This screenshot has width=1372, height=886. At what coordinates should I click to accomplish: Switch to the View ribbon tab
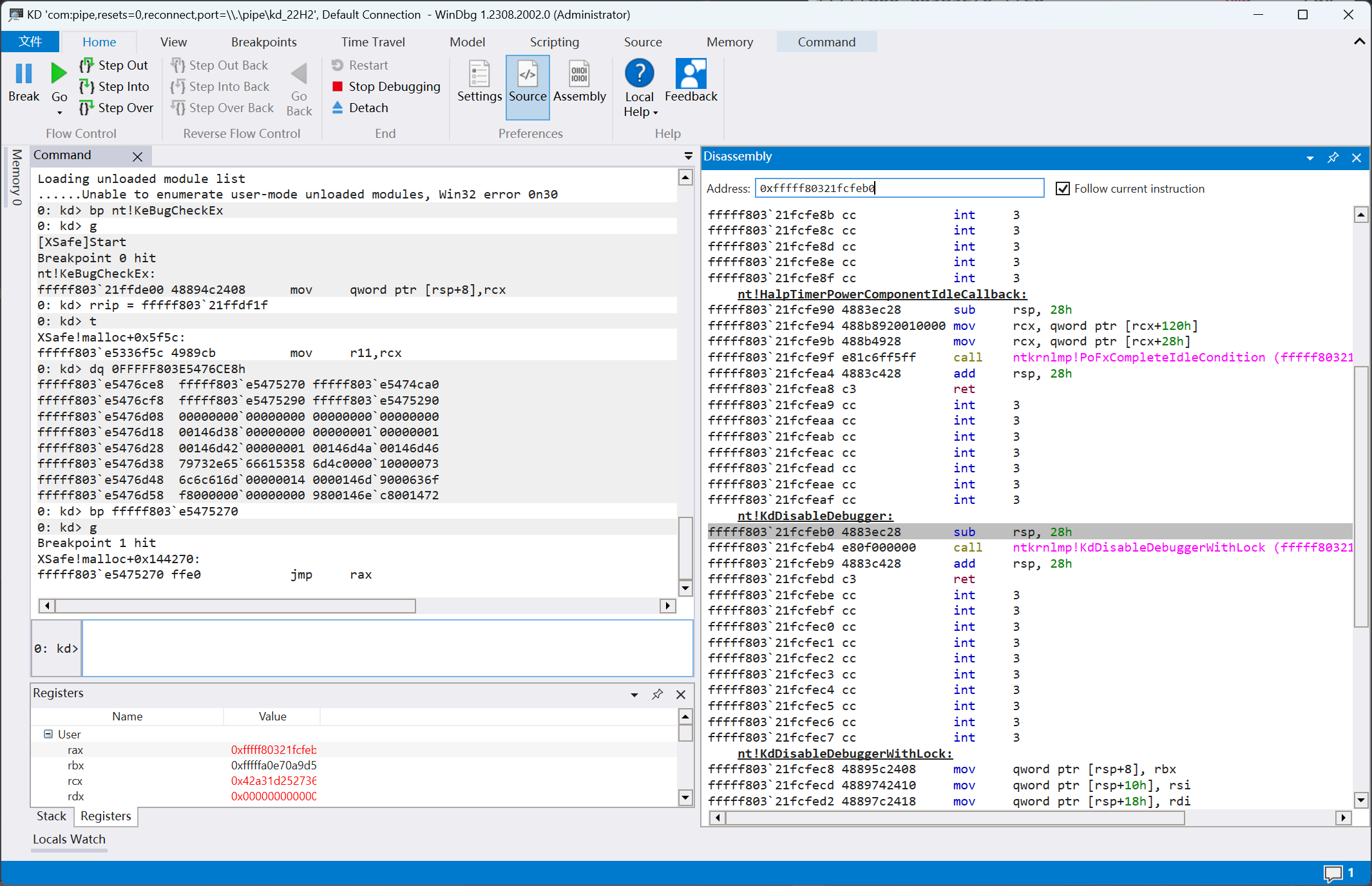[173, 42]
